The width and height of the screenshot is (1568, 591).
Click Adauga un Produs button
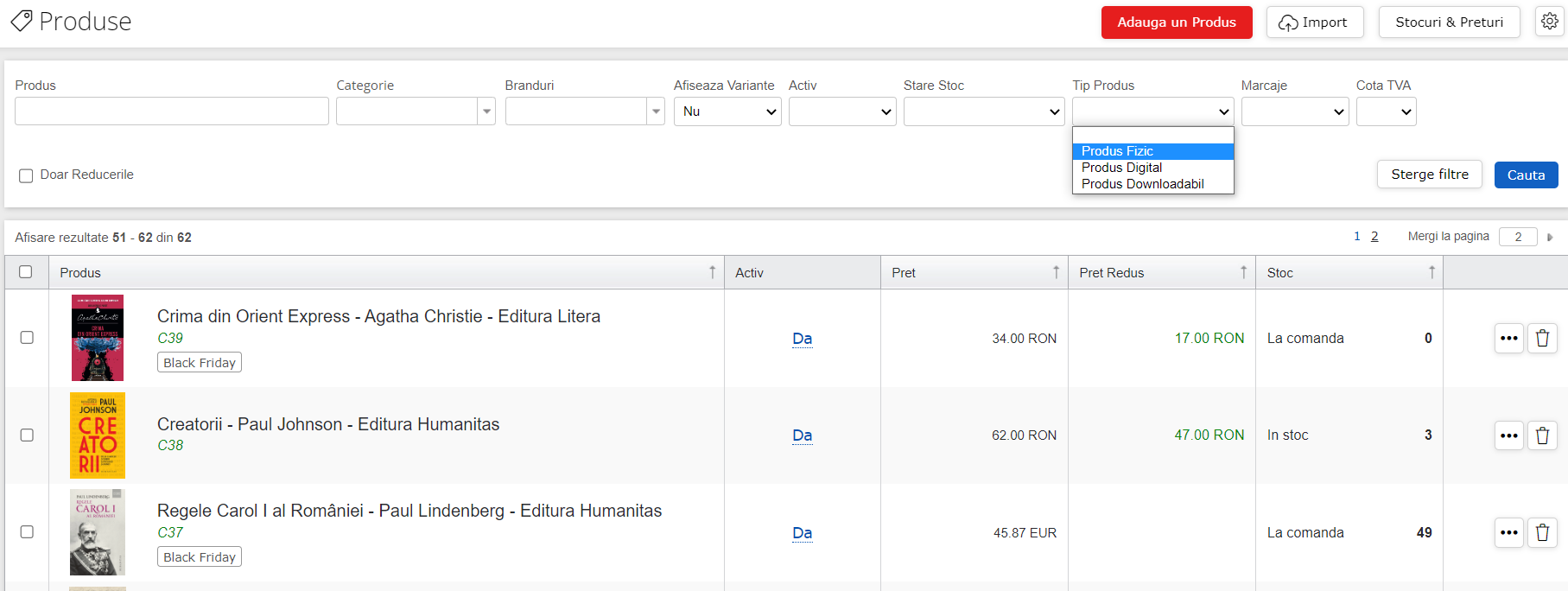click(1177, 22)
